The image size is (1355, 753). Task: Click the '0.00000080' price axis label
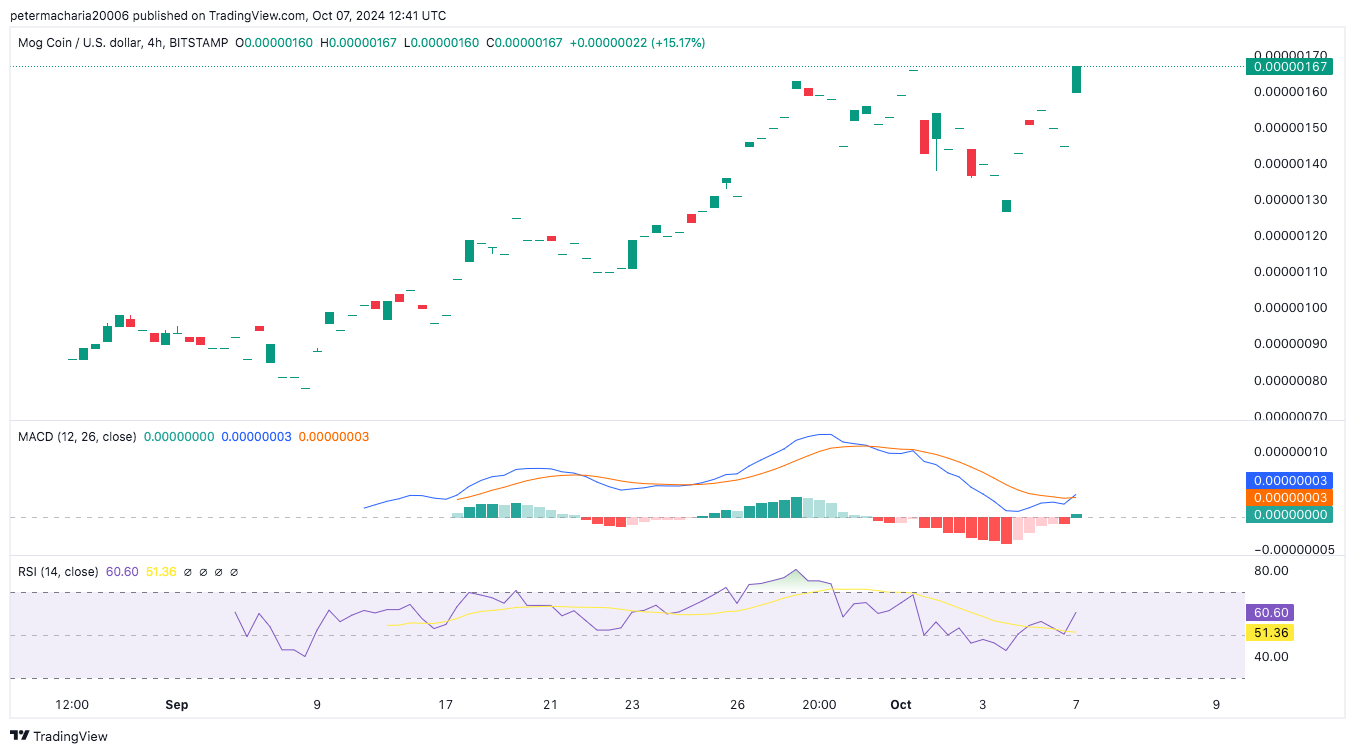pos(1289,381)
